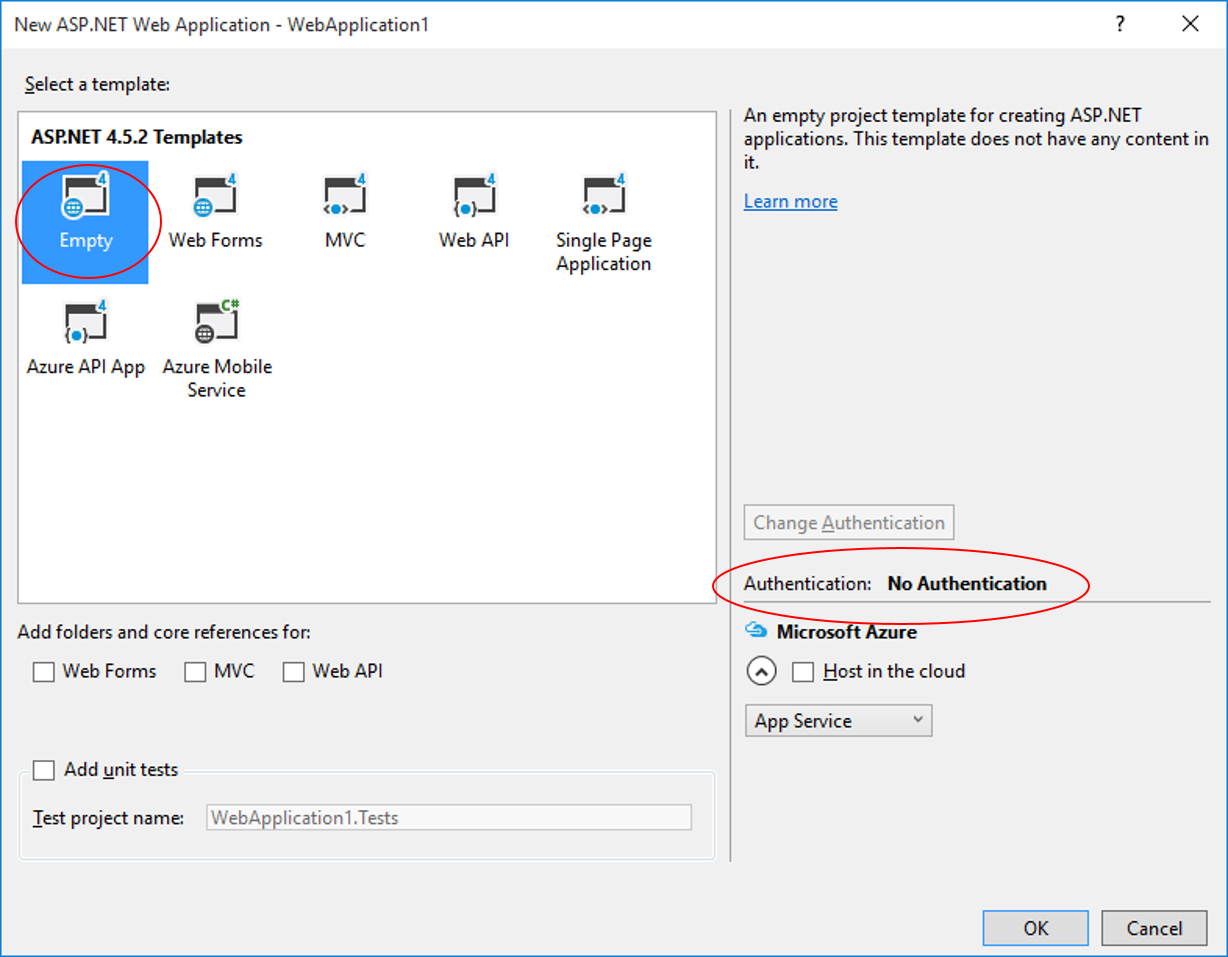Open the Learn more link

click(x=790, y=201)
